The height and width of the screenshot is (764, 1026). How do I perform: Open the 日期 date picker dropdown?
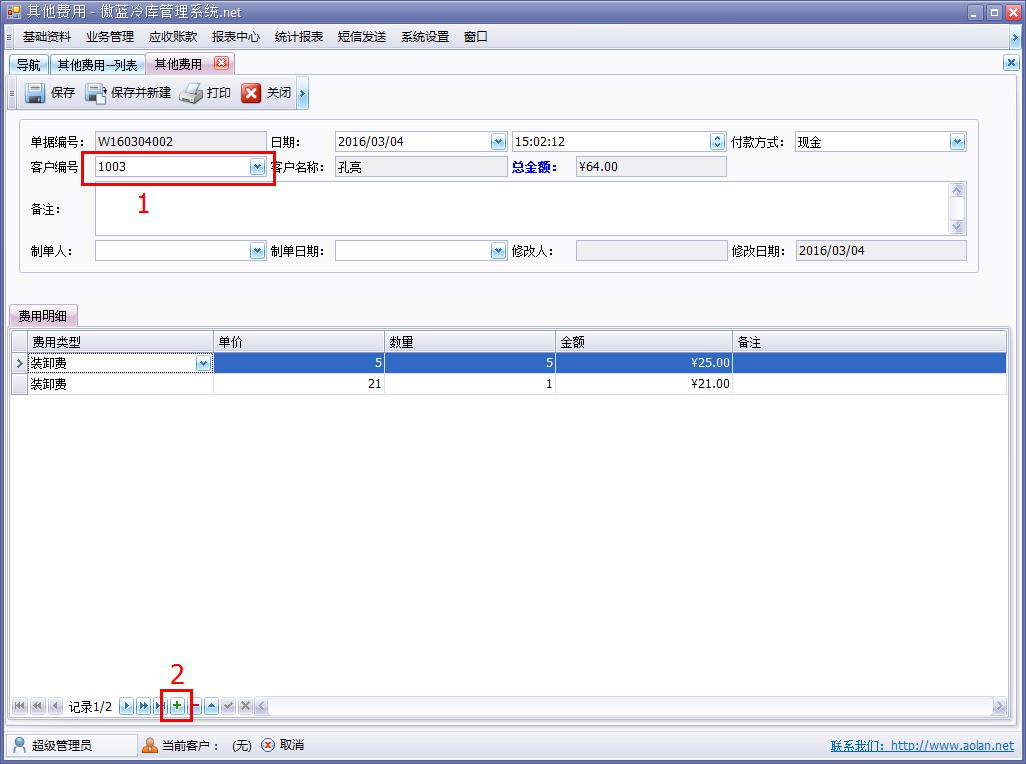click(x=497, y=141)
